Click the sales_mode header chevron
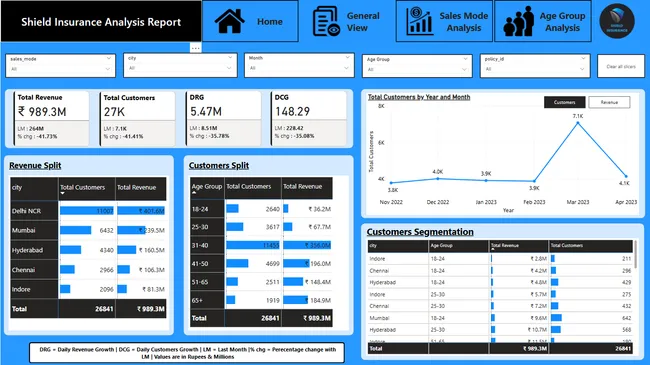This screenshot has width=650, height=365. click(109, 58)
